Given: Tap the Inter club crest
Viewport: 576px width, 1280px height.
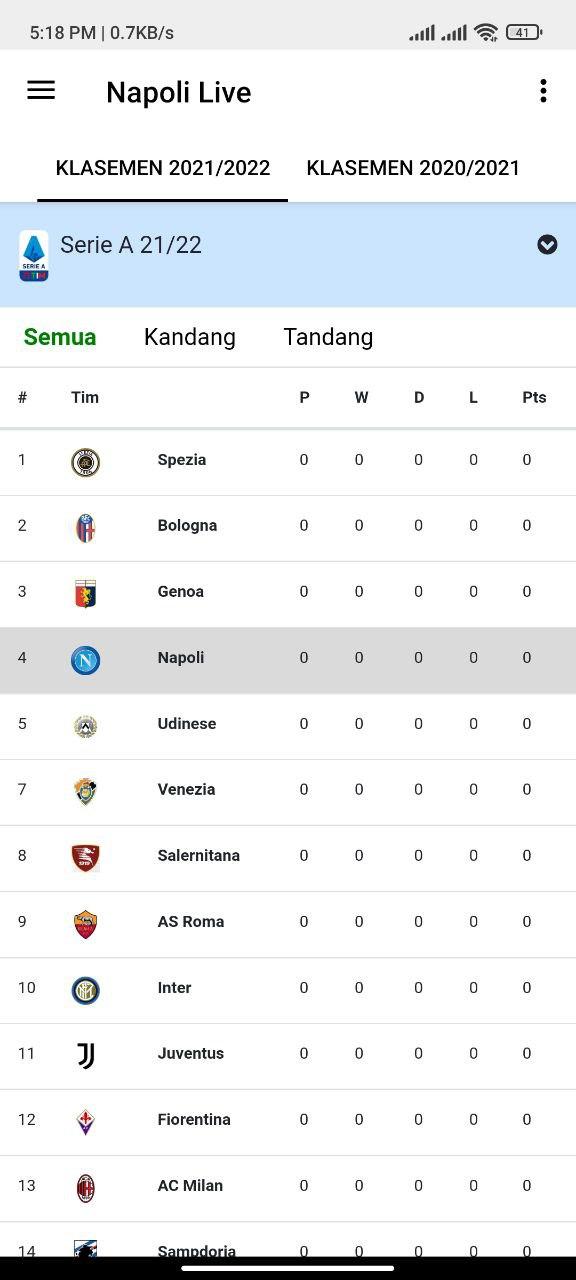Looking at the screenshot, I should pyautogui.click(x=85, y=990).
